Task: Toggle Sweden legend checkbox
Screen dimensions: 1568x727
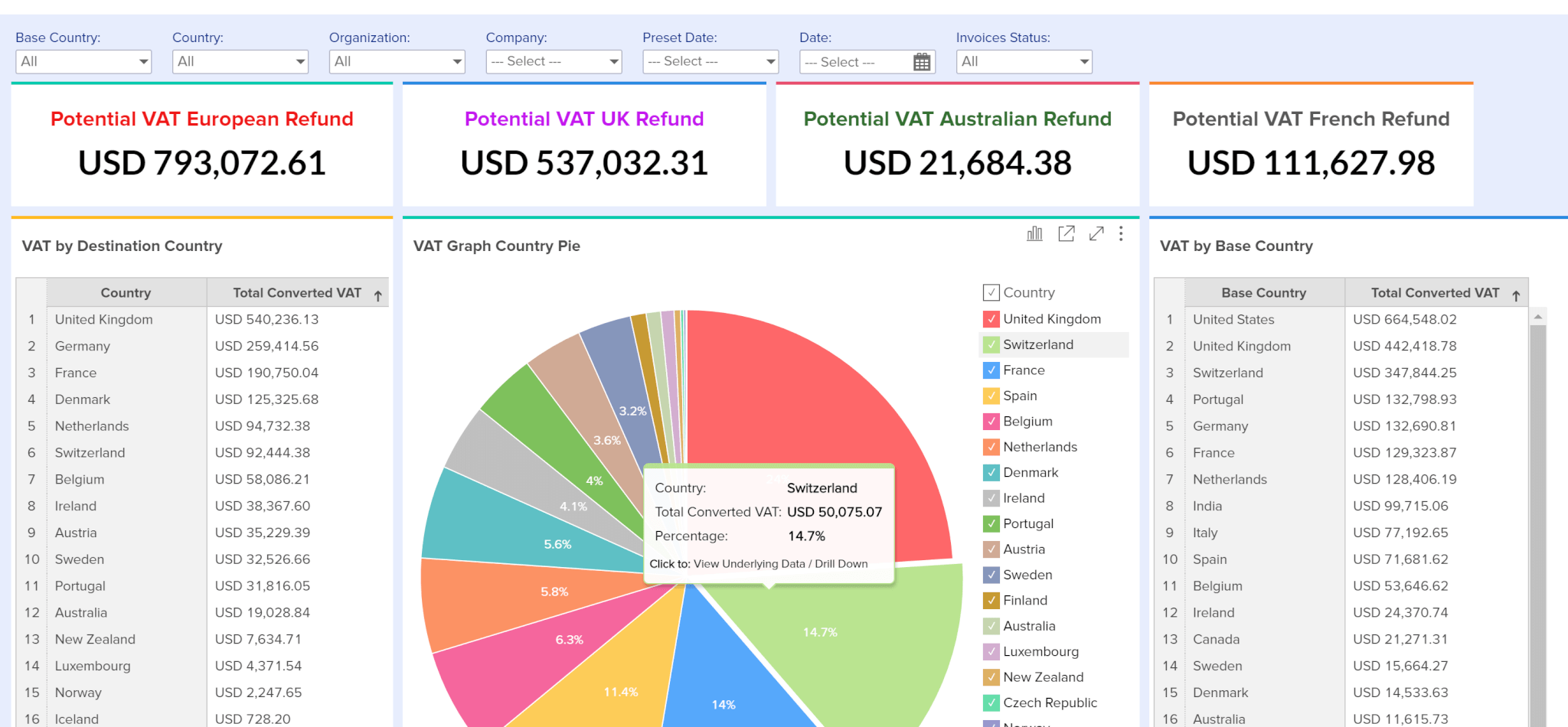Action: (991, 574)
